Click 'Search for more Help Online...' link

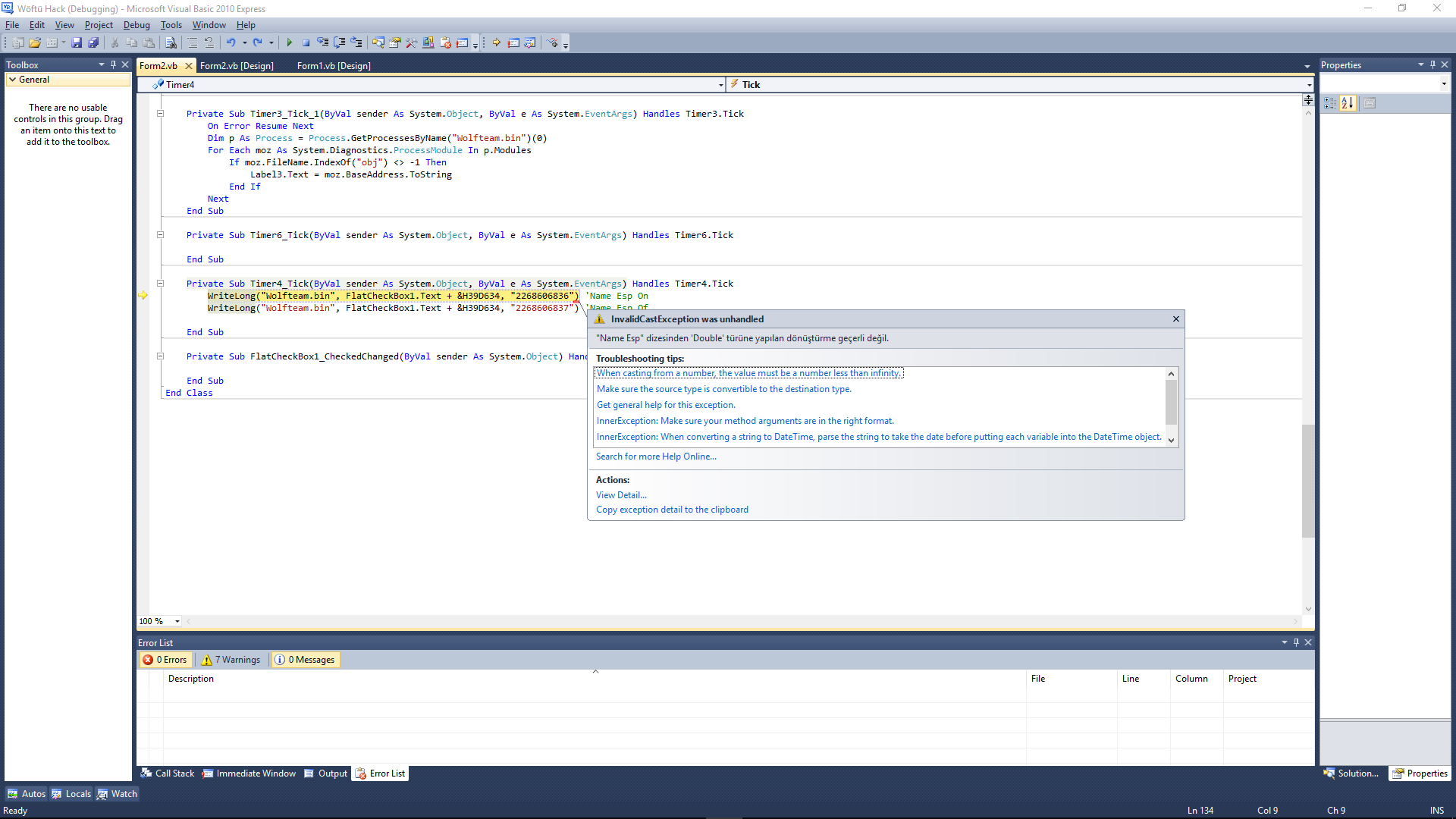coord(656,457)
